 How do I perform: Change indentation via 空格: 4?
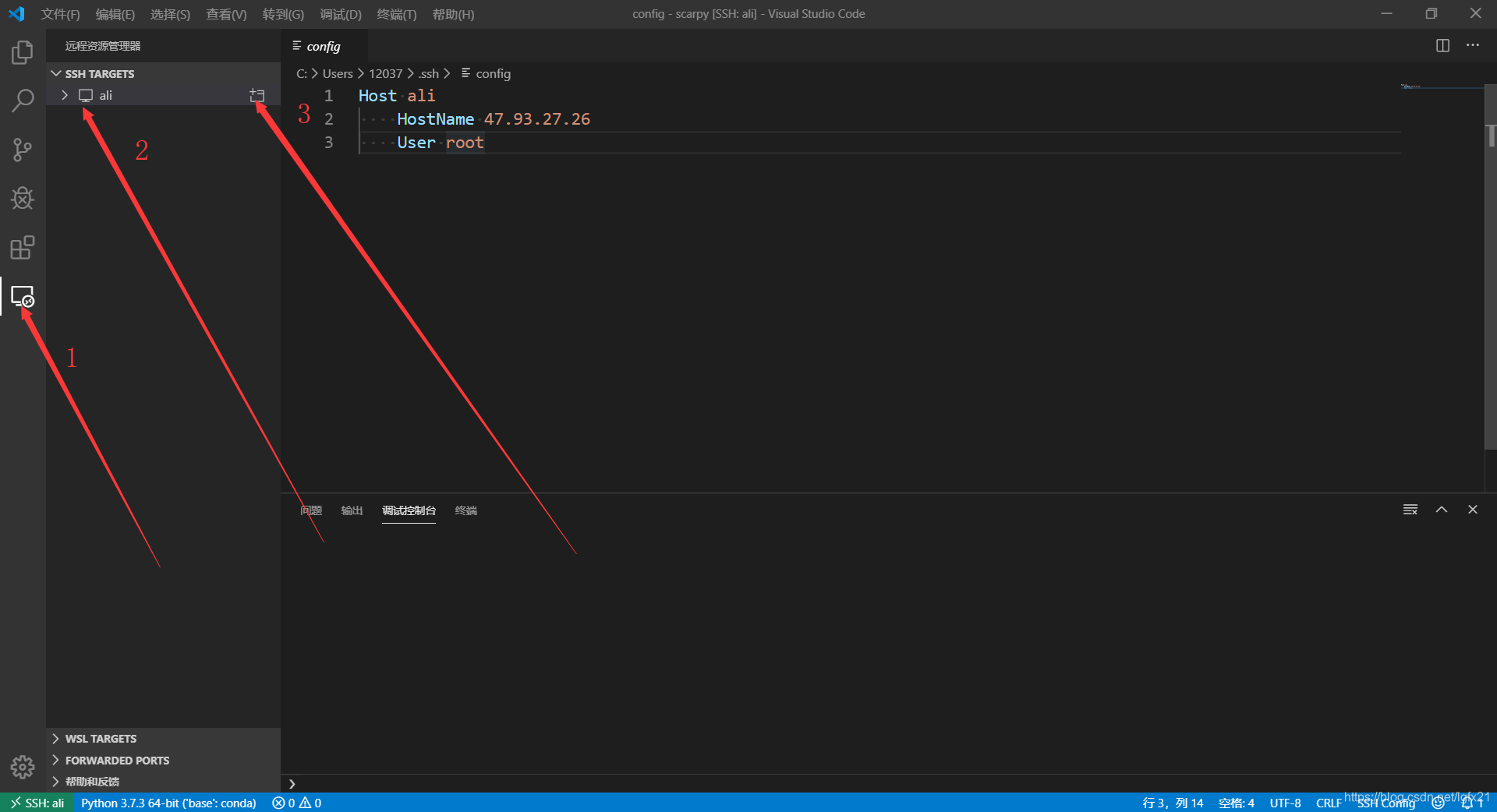[1237, 803]
